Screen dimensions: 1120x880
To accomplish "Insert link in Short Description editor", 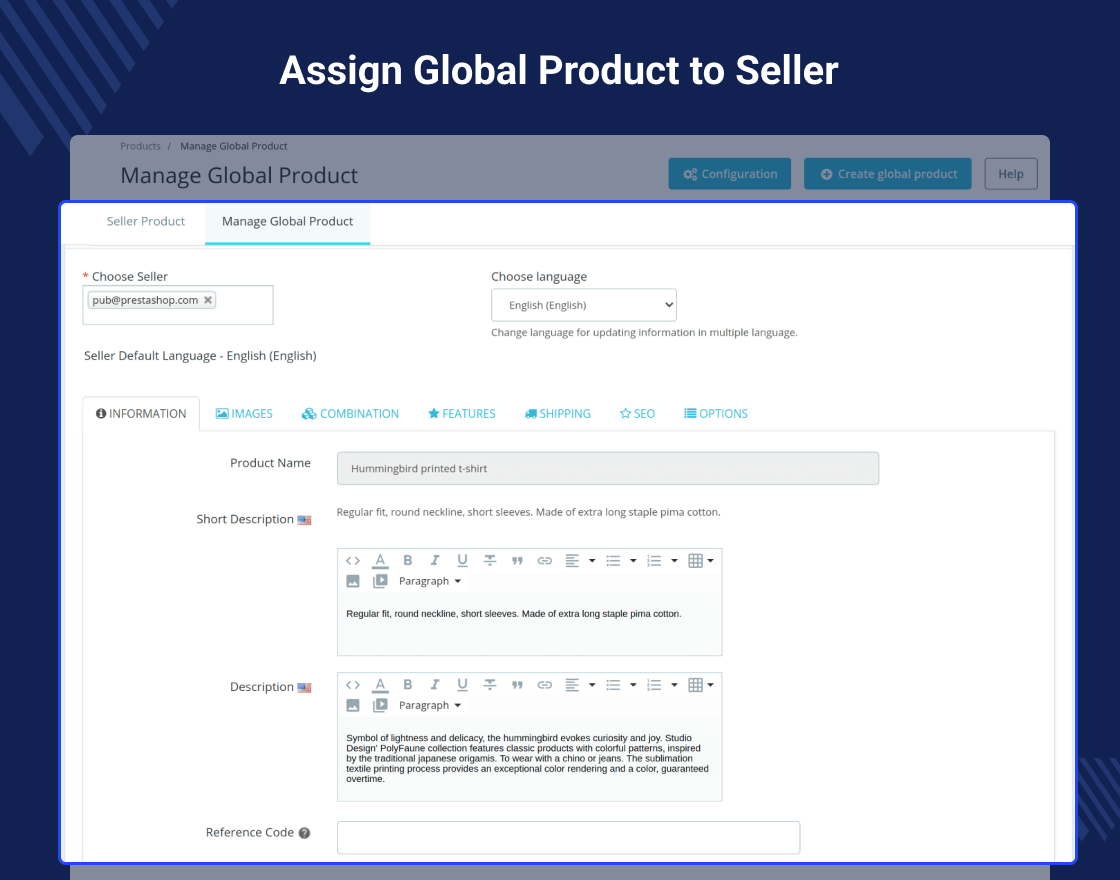I will coord(544,561).
